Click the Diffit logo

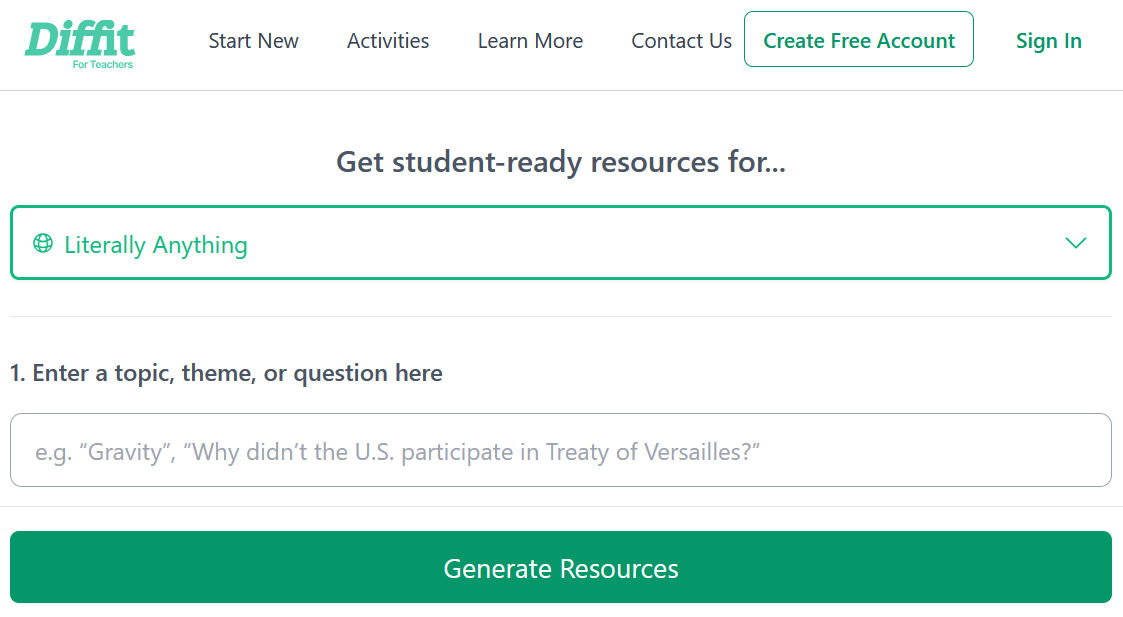click(x=80, y=38)
